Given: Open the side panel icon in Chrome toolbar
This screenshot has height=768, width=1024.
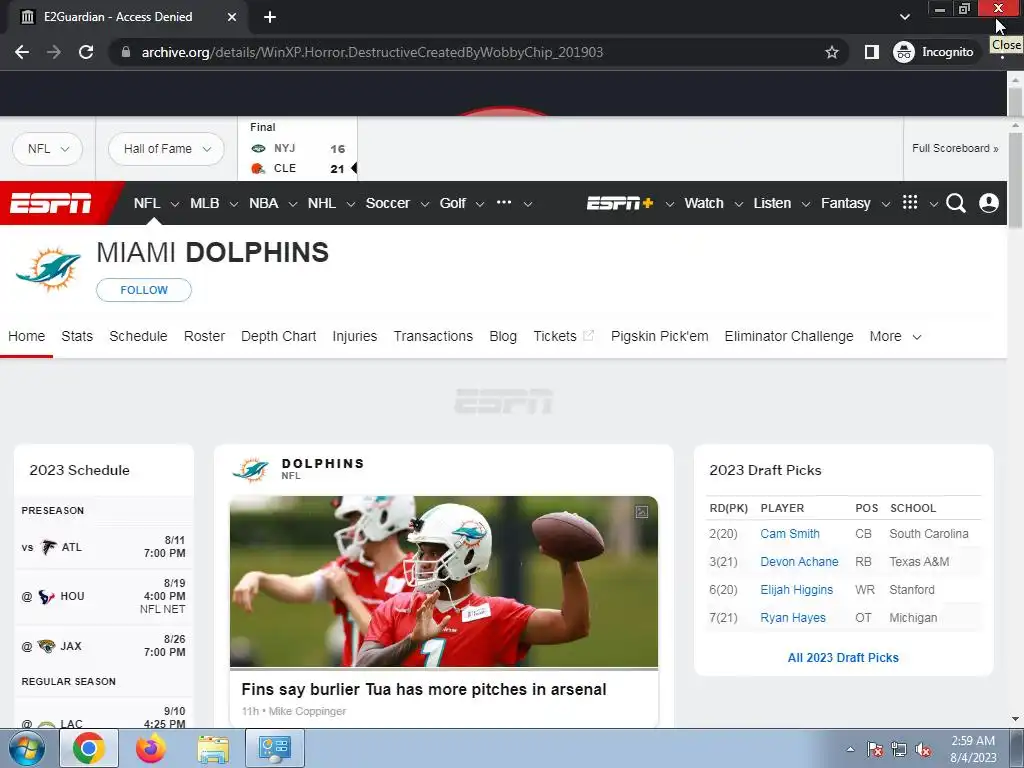Looking at the screenshot, I should pos(871,52).
